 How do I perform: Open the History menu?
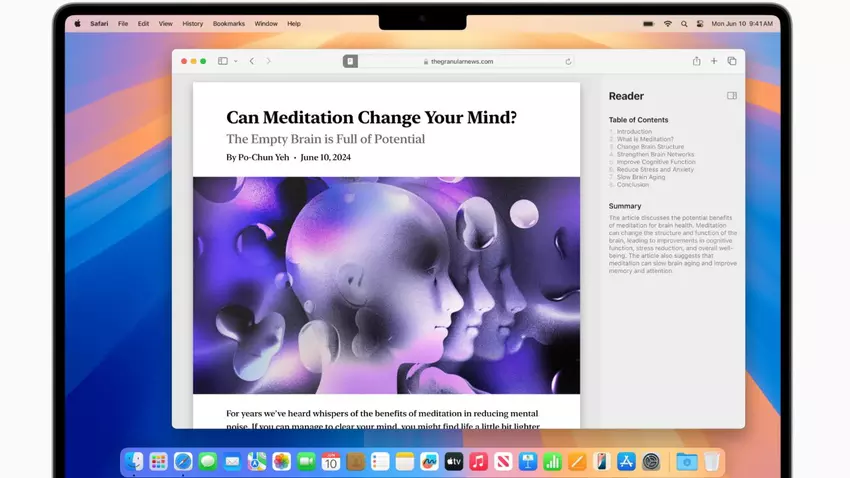click(x=192, y=23)
